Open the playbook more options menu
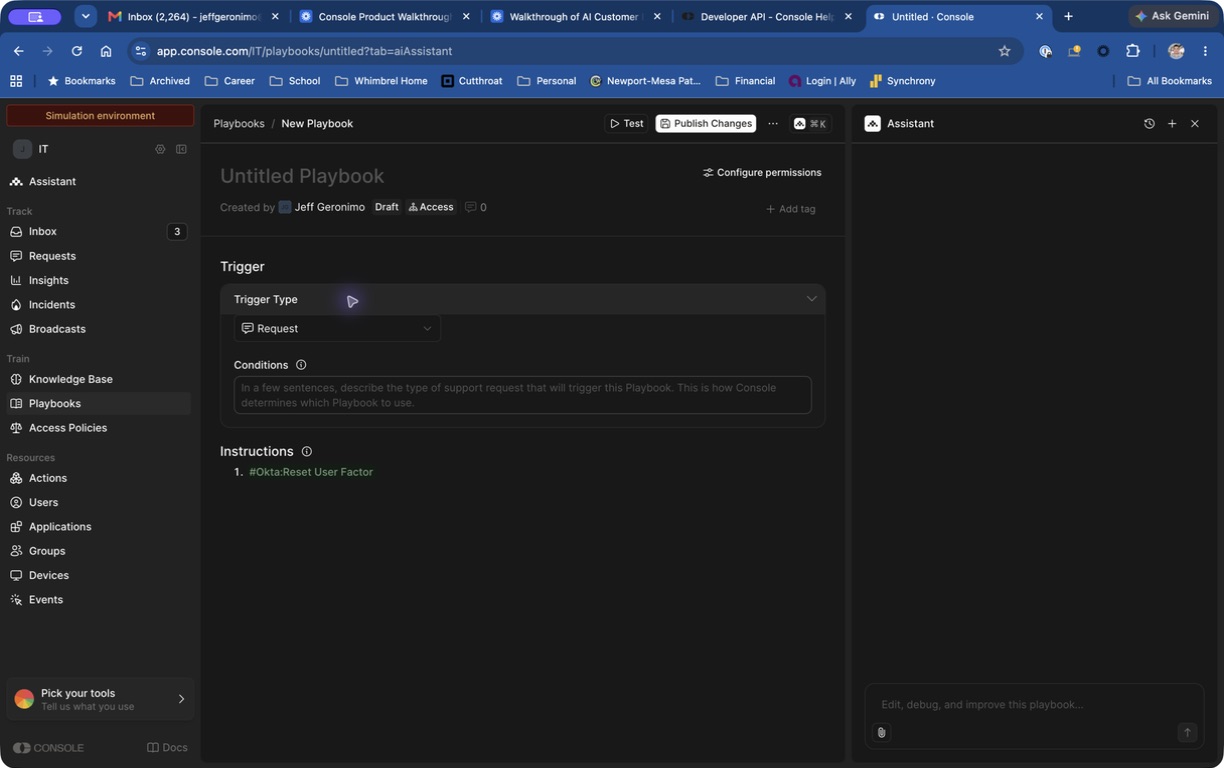The width and height of the screenshot is (1224, 768). [x=773, y=124]
